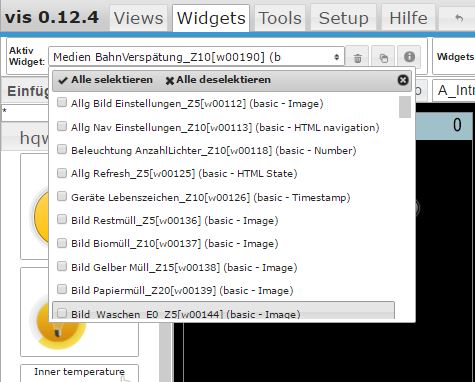Check Allg Bild Einstellungen_Z5 checkbox
Screen dimensions: 475x382
pyautogui.click(x=62, y=102)
